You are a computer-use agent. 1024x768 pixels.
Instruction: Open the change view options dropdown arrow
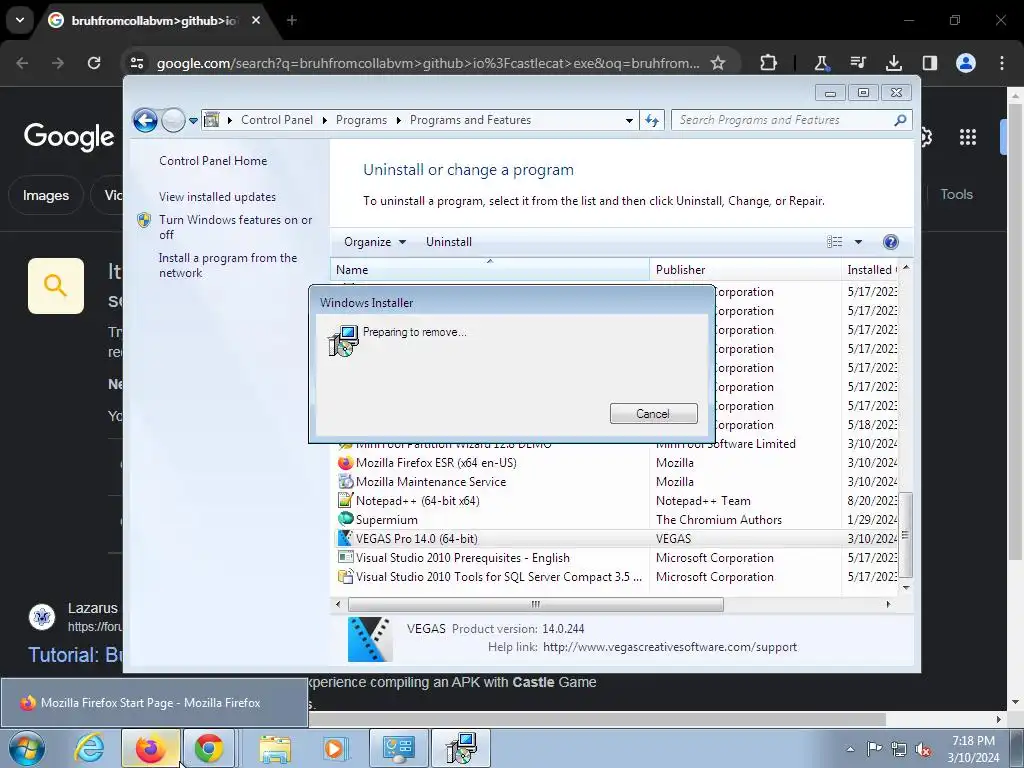tap(858, 242)
